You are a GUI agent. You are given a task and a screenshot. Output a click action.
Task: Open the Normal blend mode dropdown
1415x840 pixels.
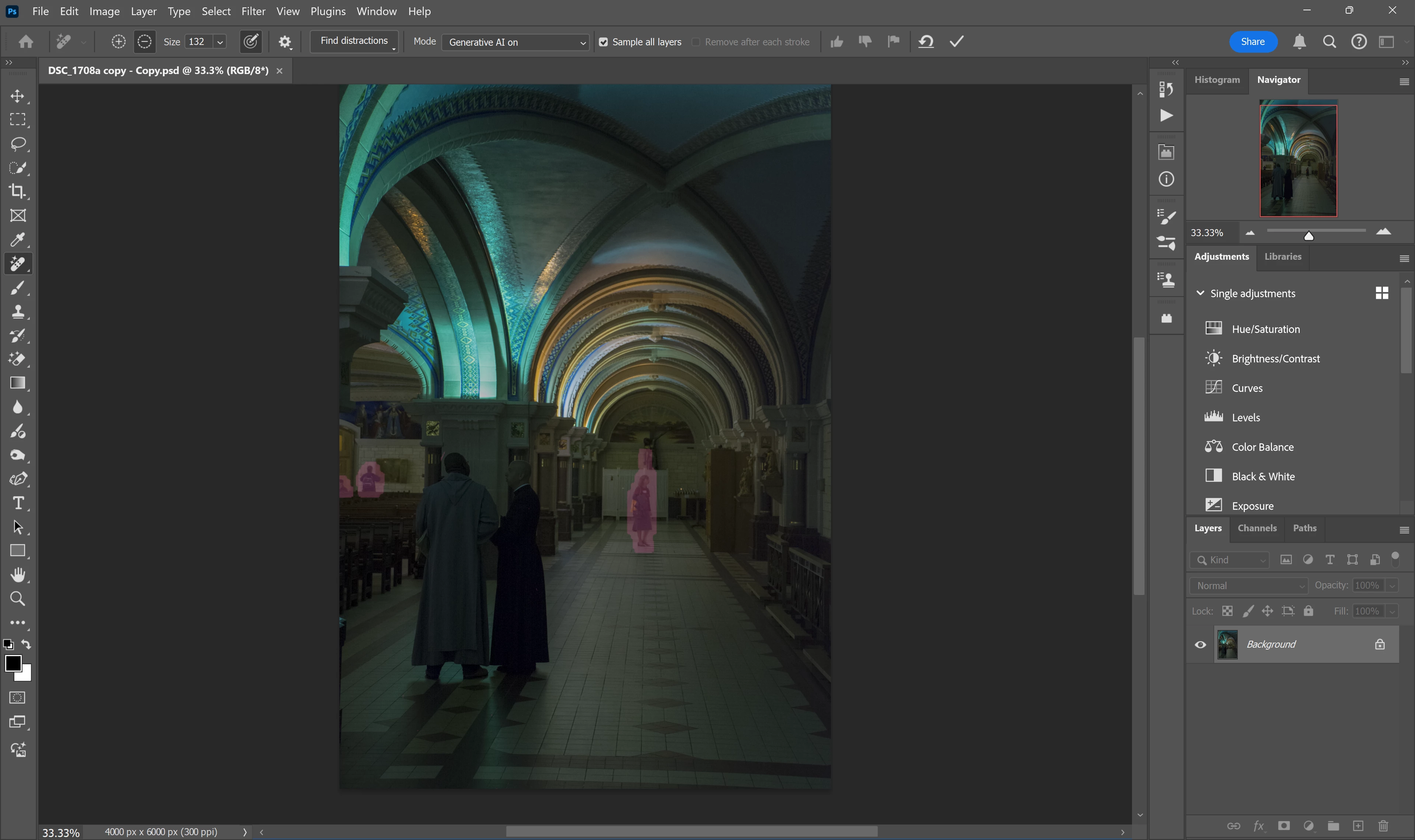(1249, 586)
